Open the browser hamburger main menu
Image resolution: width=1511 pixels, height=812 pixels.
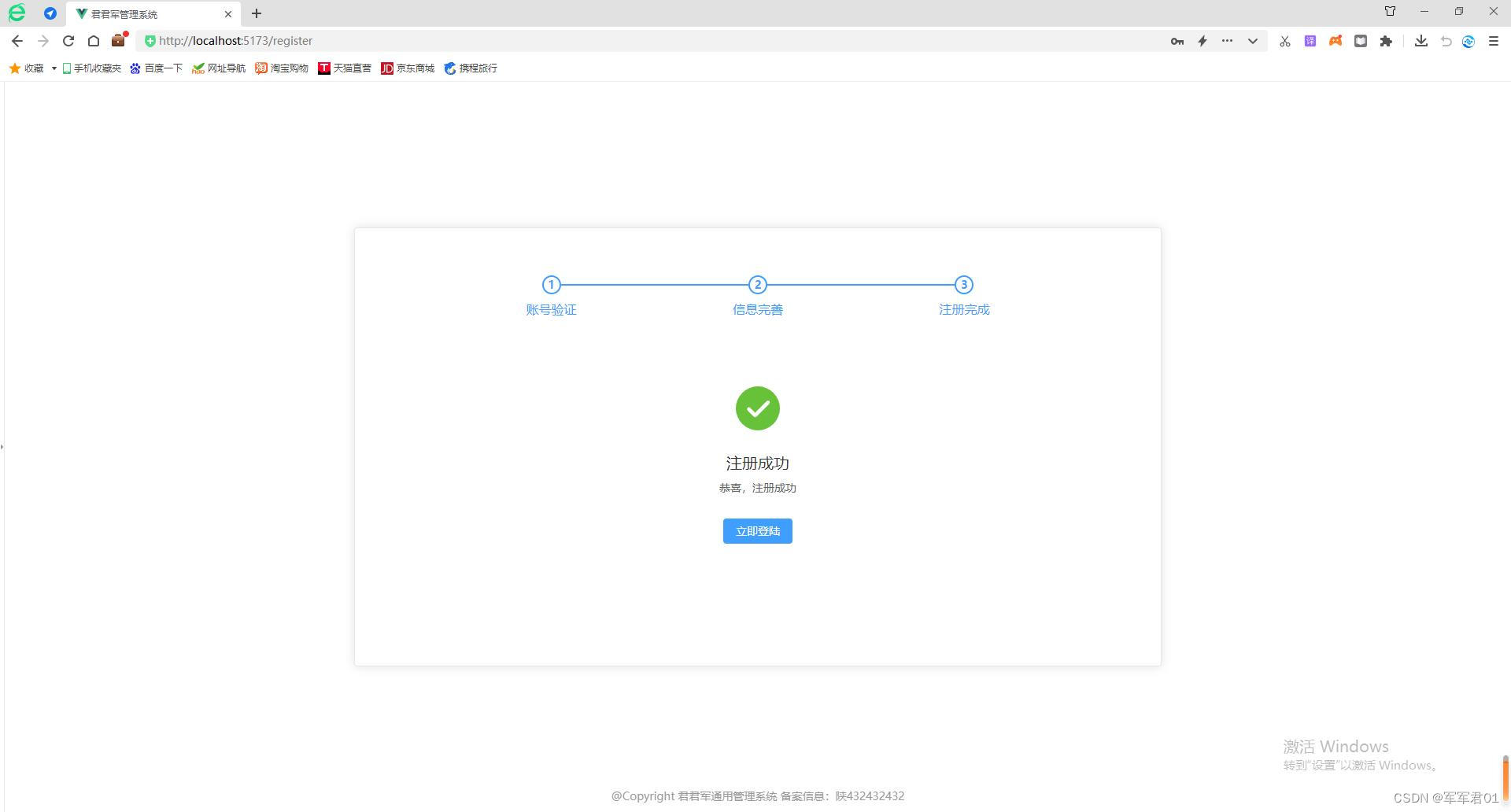pyautogui.click(x=1494, y=41)
